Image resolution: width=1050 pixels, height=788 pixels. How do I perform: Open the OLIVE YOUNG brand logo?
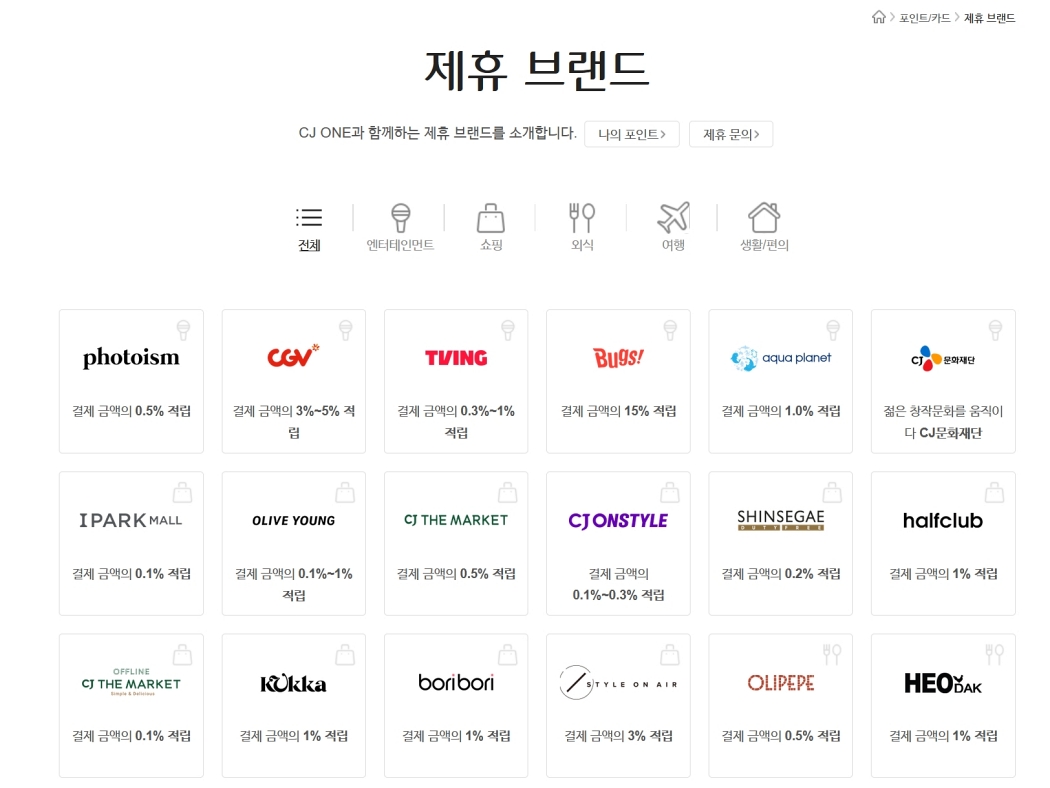(293, 520)
